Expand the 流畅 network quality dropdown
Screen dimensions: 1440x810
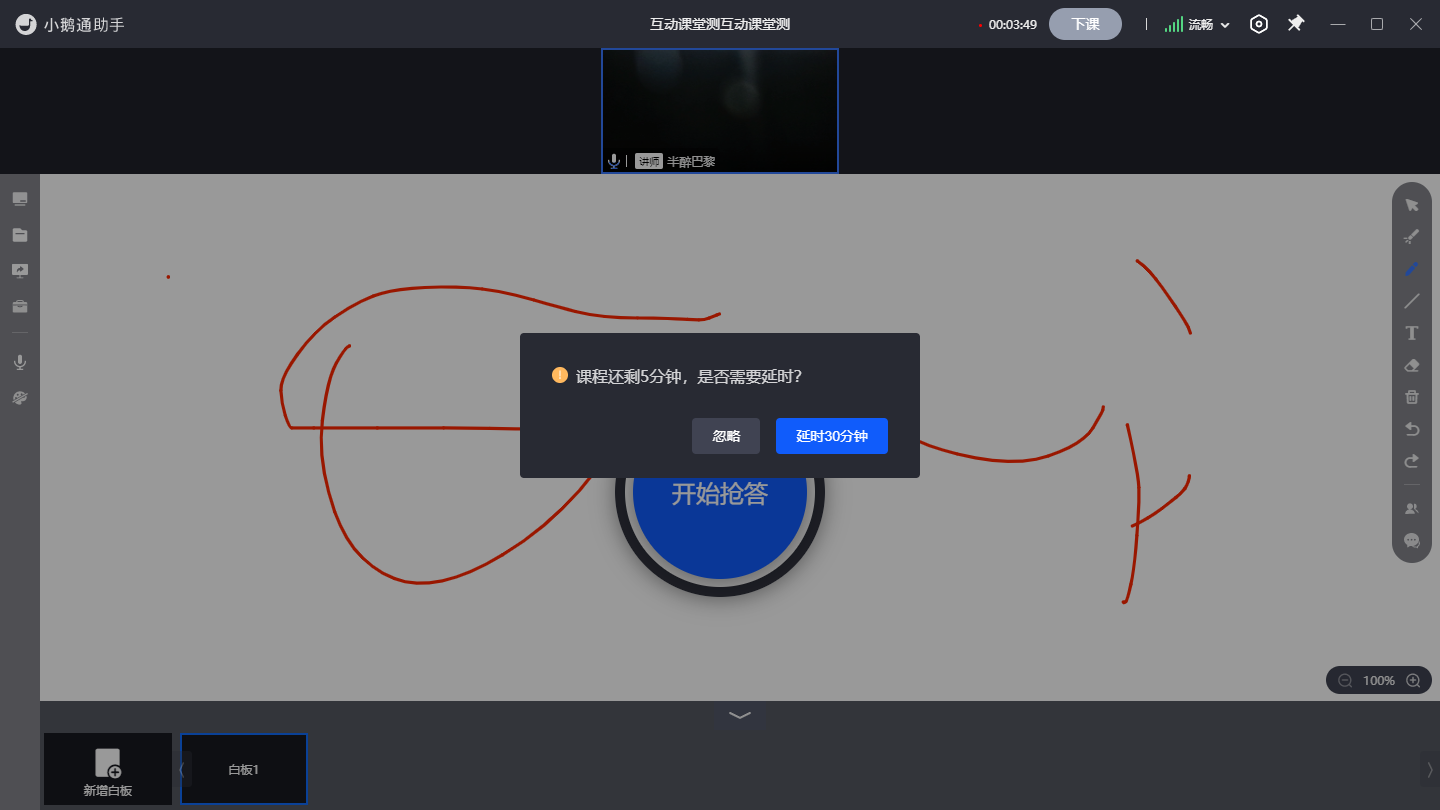[x=1197, y=24]
